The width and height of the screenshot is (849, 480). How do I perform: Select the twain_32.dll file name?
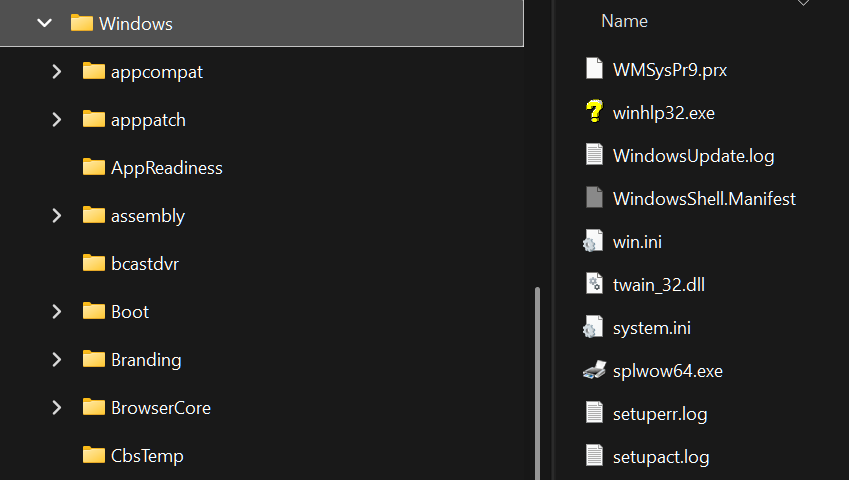point(659,285)
